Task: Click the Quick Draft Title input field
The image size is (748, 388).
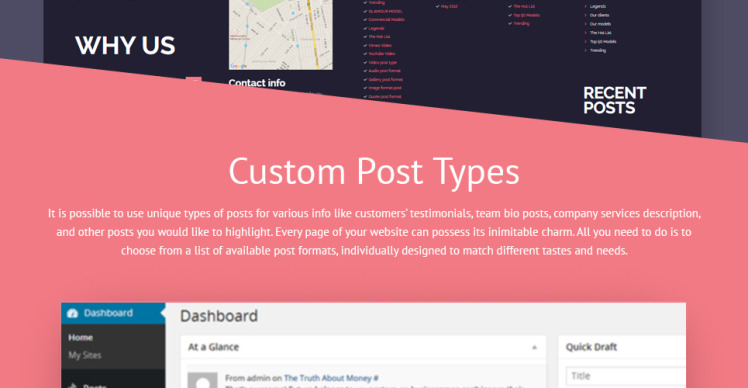Action: click(x=625, y=376)
